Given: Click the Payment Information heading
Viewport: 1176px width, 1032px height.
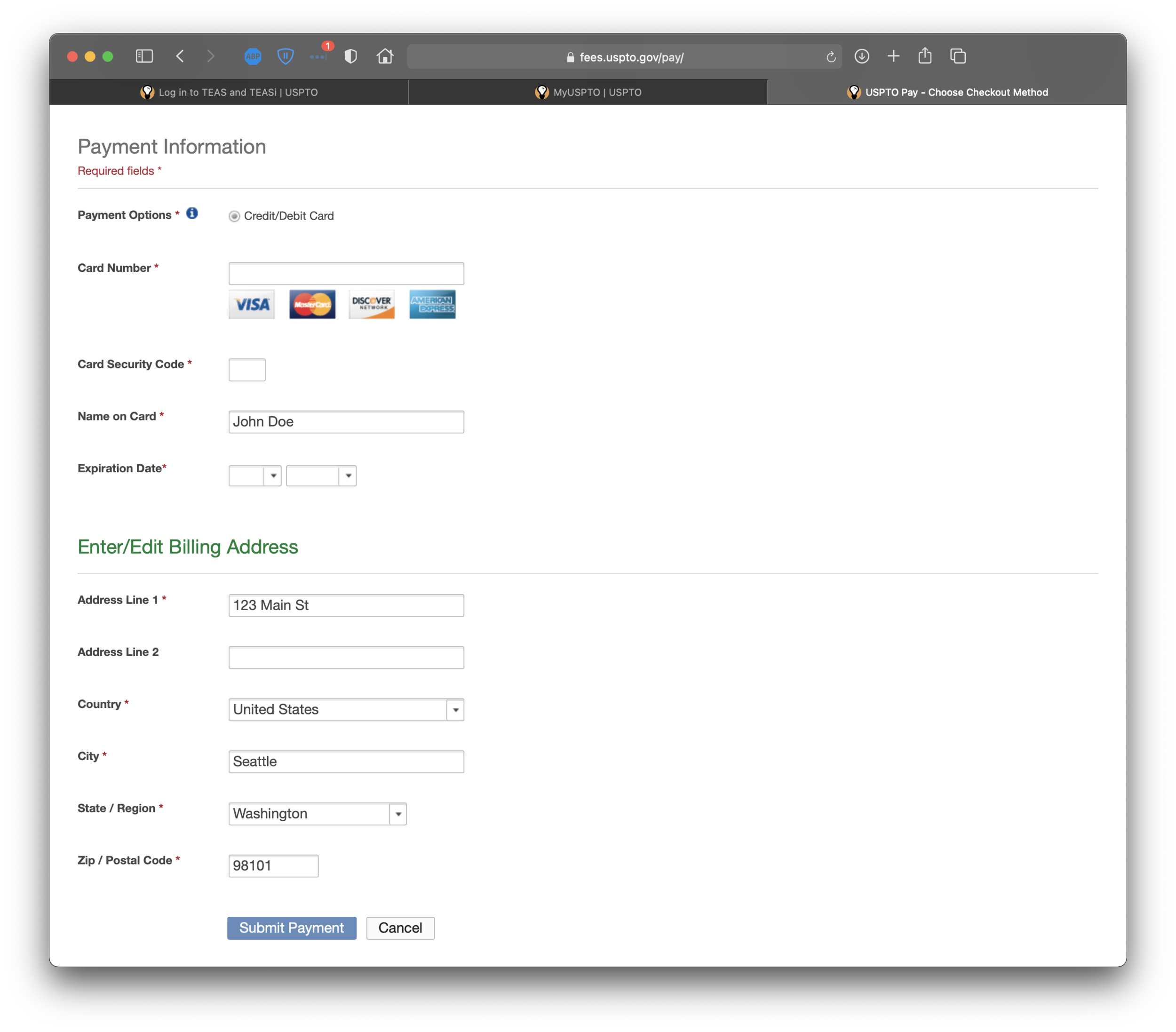Looking at the screenshot, I should tap(171, 147).
